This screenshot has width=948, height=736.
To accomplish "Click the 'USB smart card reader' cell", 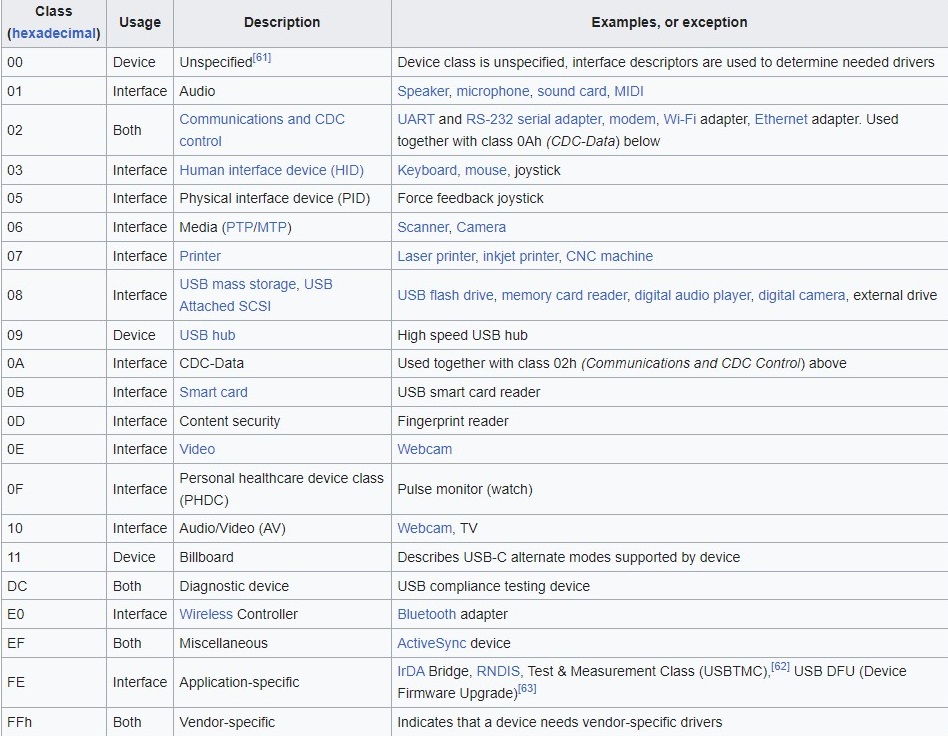I will [x=669, y=392].
